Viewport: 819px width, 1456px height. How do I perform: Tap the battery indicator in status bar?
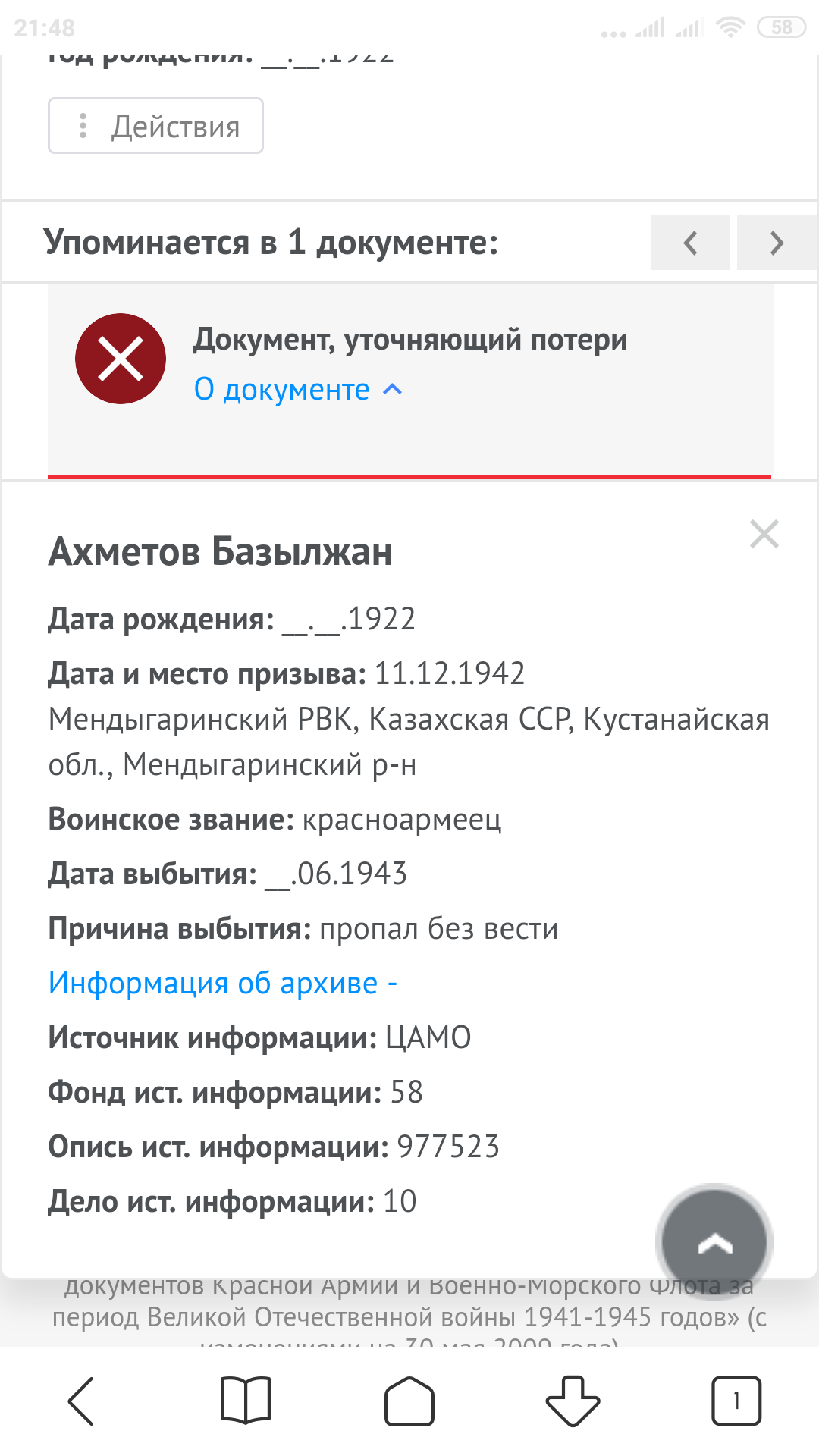[781, 28]
